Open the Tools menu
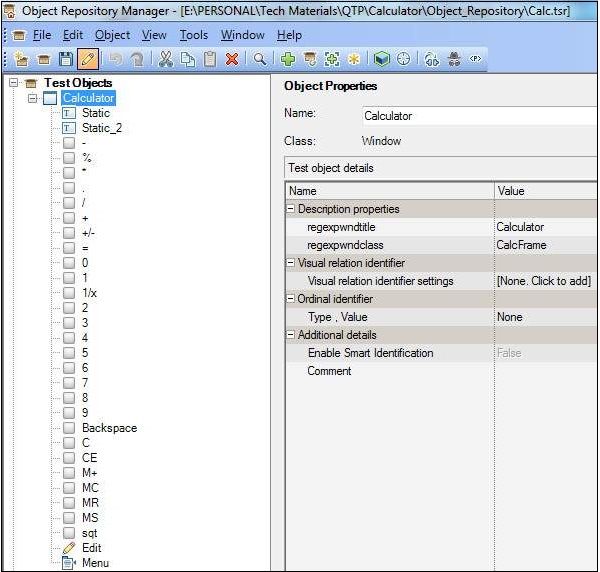 [x=194, y=35]
